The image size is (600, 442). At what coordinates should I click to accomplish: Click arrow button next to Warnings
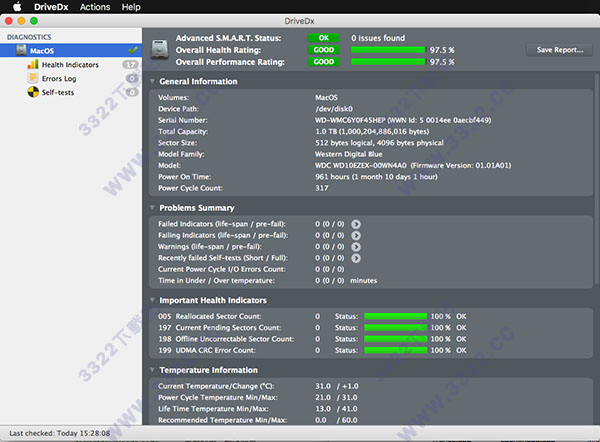pyautogui.click(x=356, y=247)
